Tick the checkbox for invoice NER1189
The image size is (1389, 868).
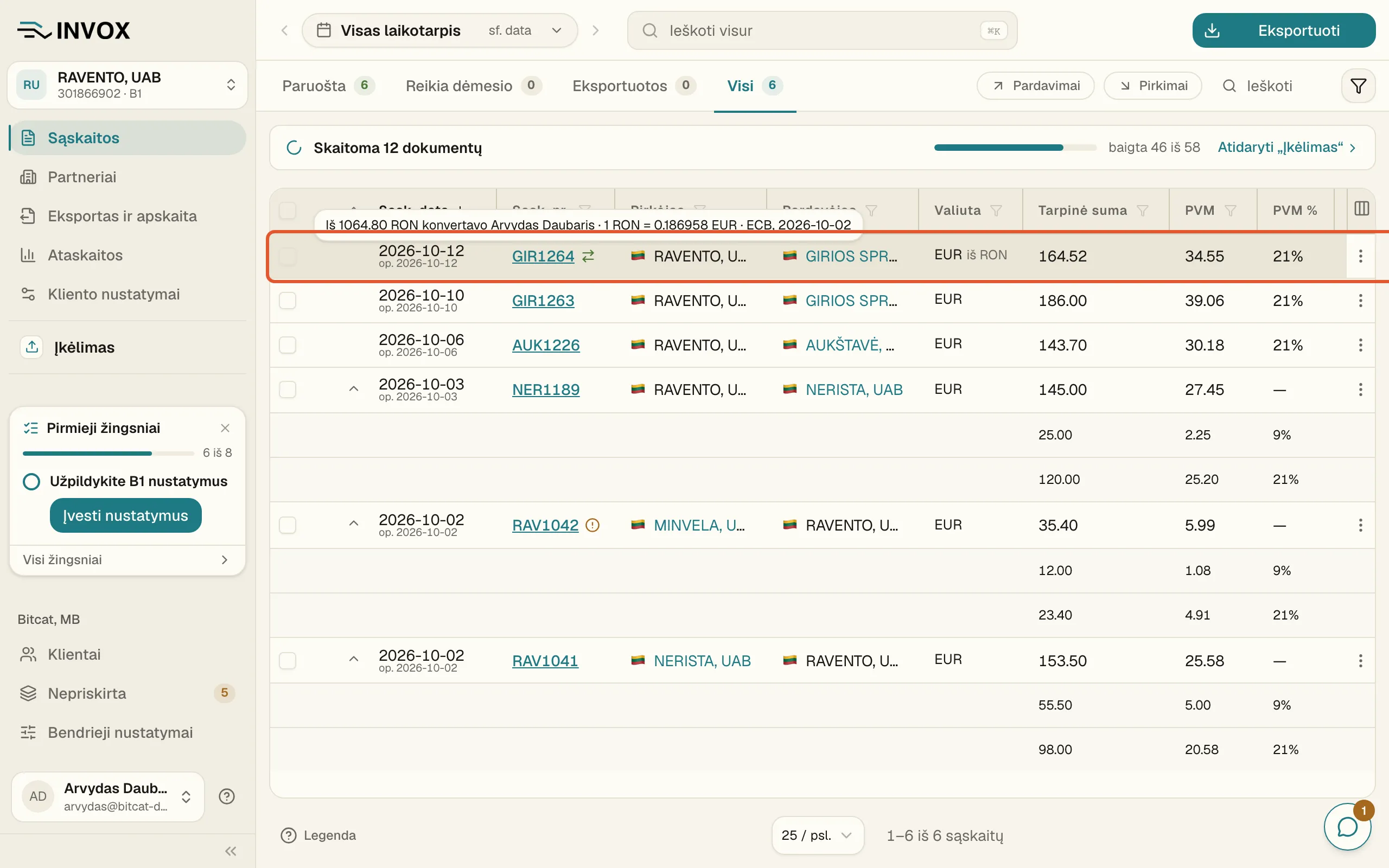pyautogui.click(x=288, y=390)
